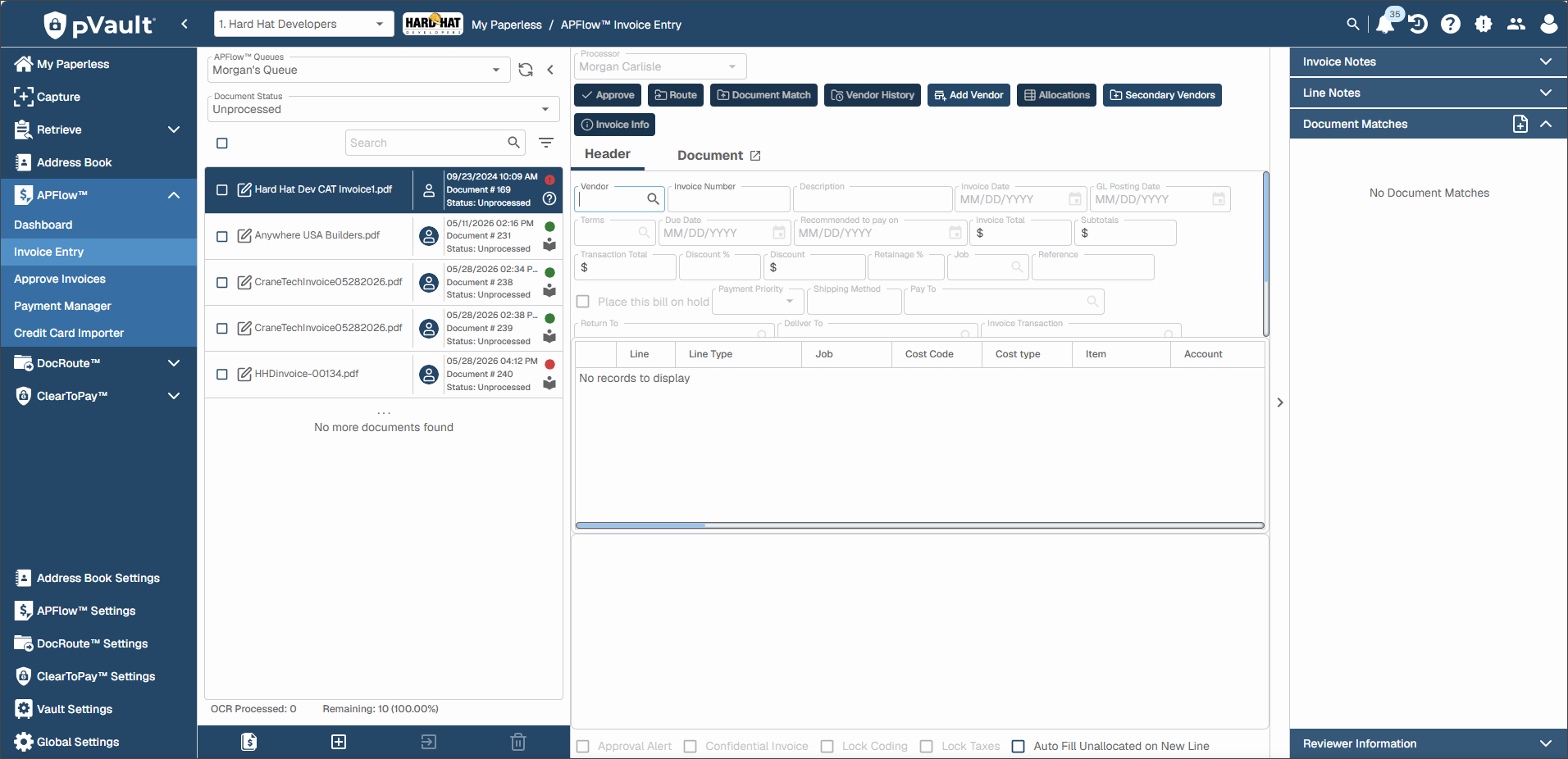Collapse the document queue panel
Image resolution: width=1568 pixels, height=759 pixels.
click(x=550, y=70)
